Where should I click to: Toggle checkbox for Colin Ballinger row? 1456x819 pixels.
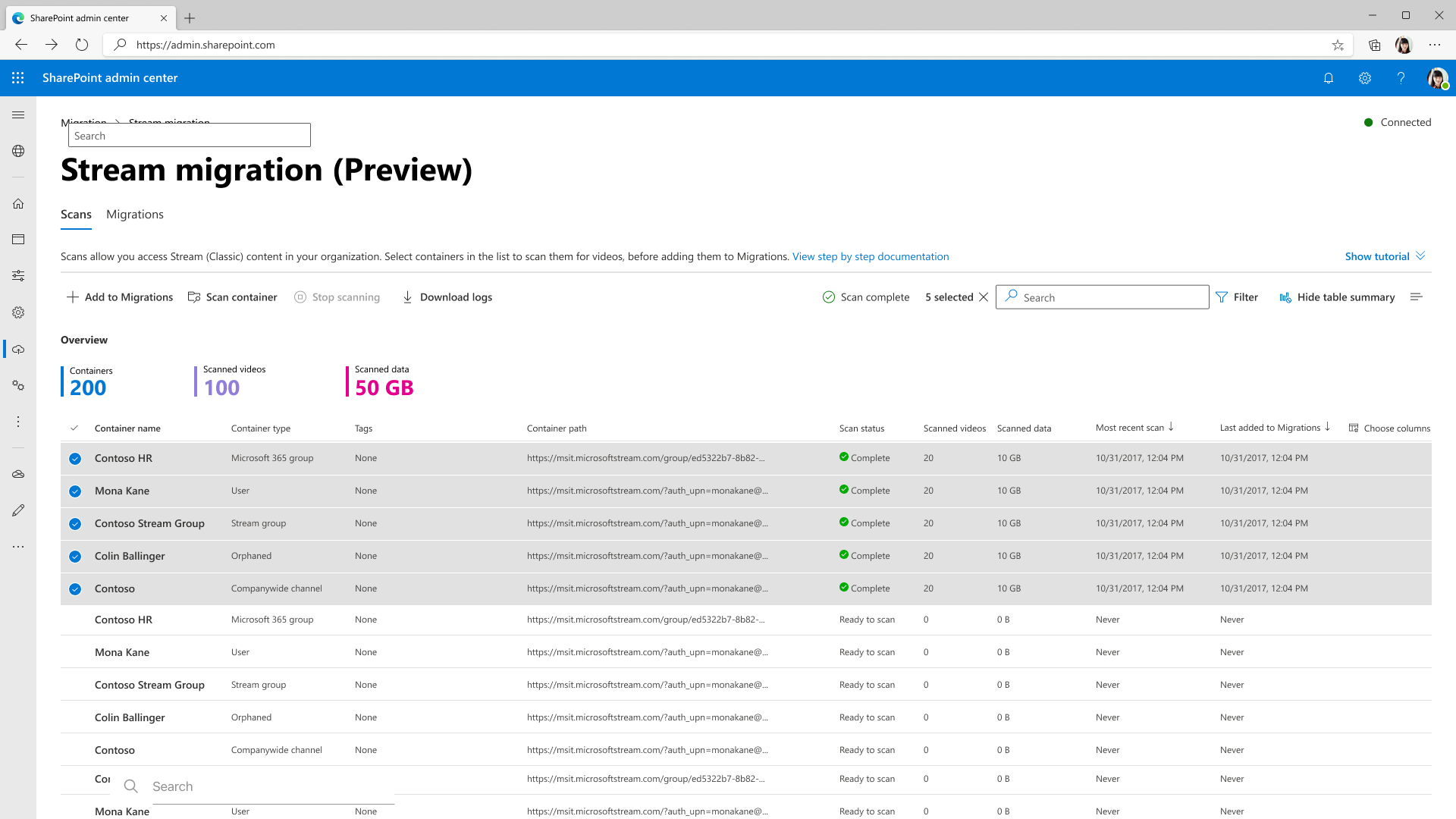click(75, 556)
